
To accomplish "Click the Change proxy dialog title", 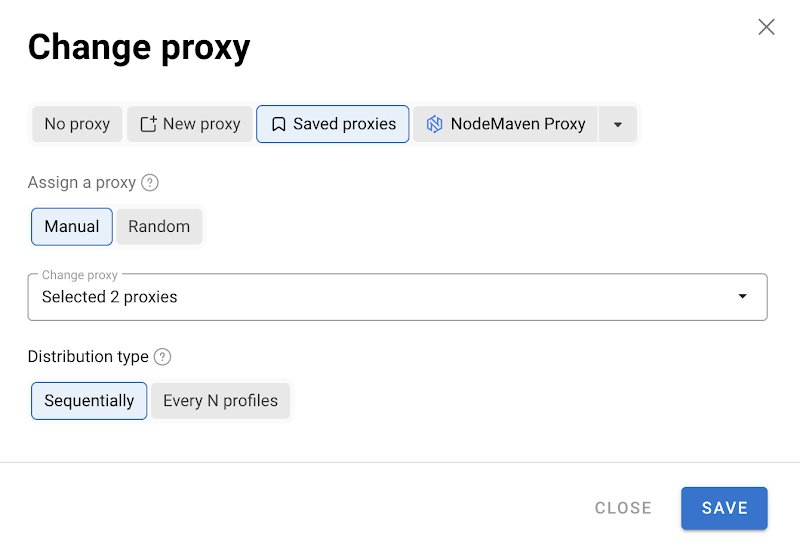I will [139, 47].
